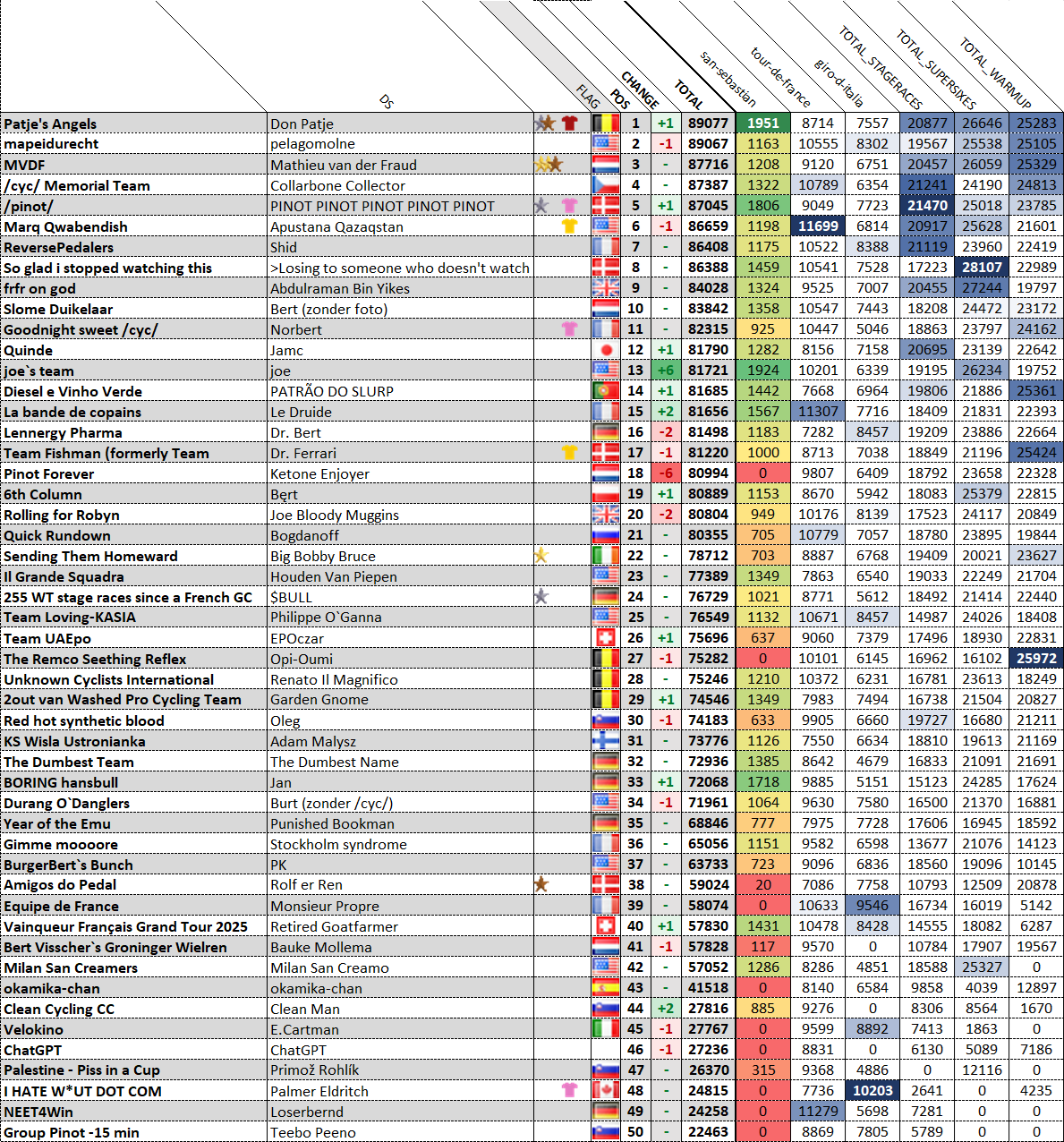
Task: Click the Canadian flag in I HATE W*UT DOT COM row
Action: point(606,1091)
